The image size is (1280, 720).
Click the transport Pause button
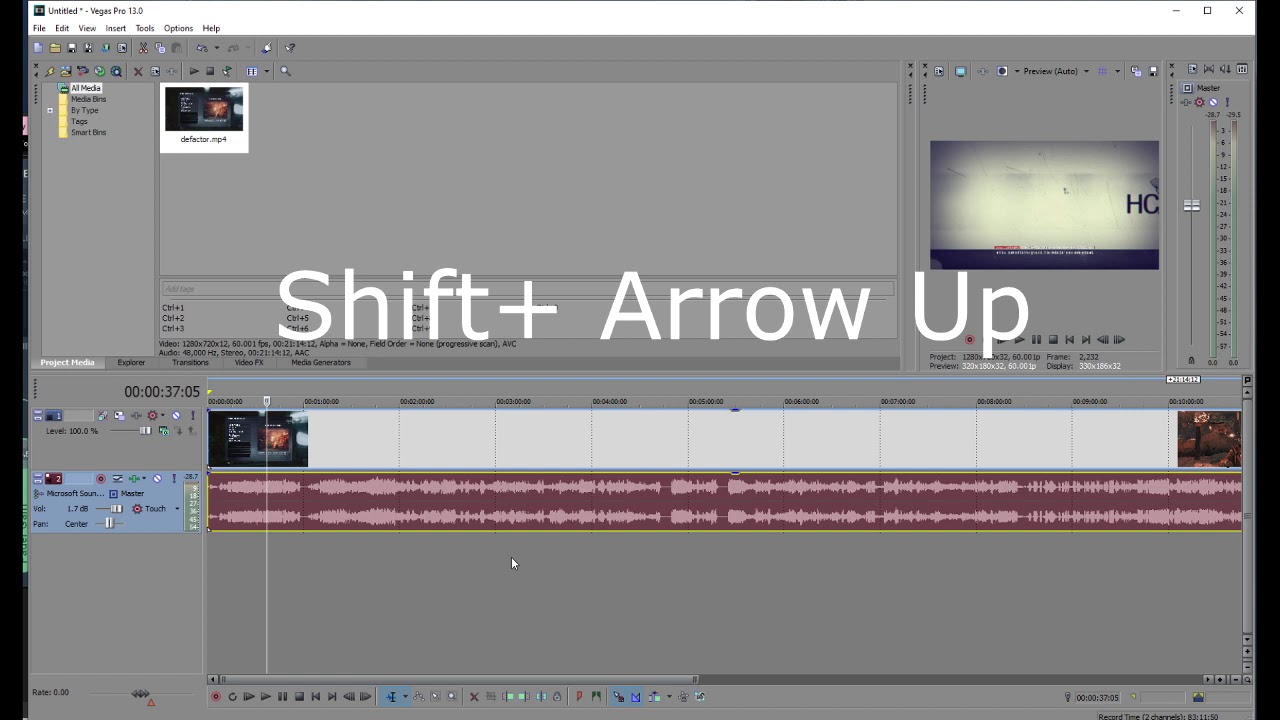[x=282, y=697]
